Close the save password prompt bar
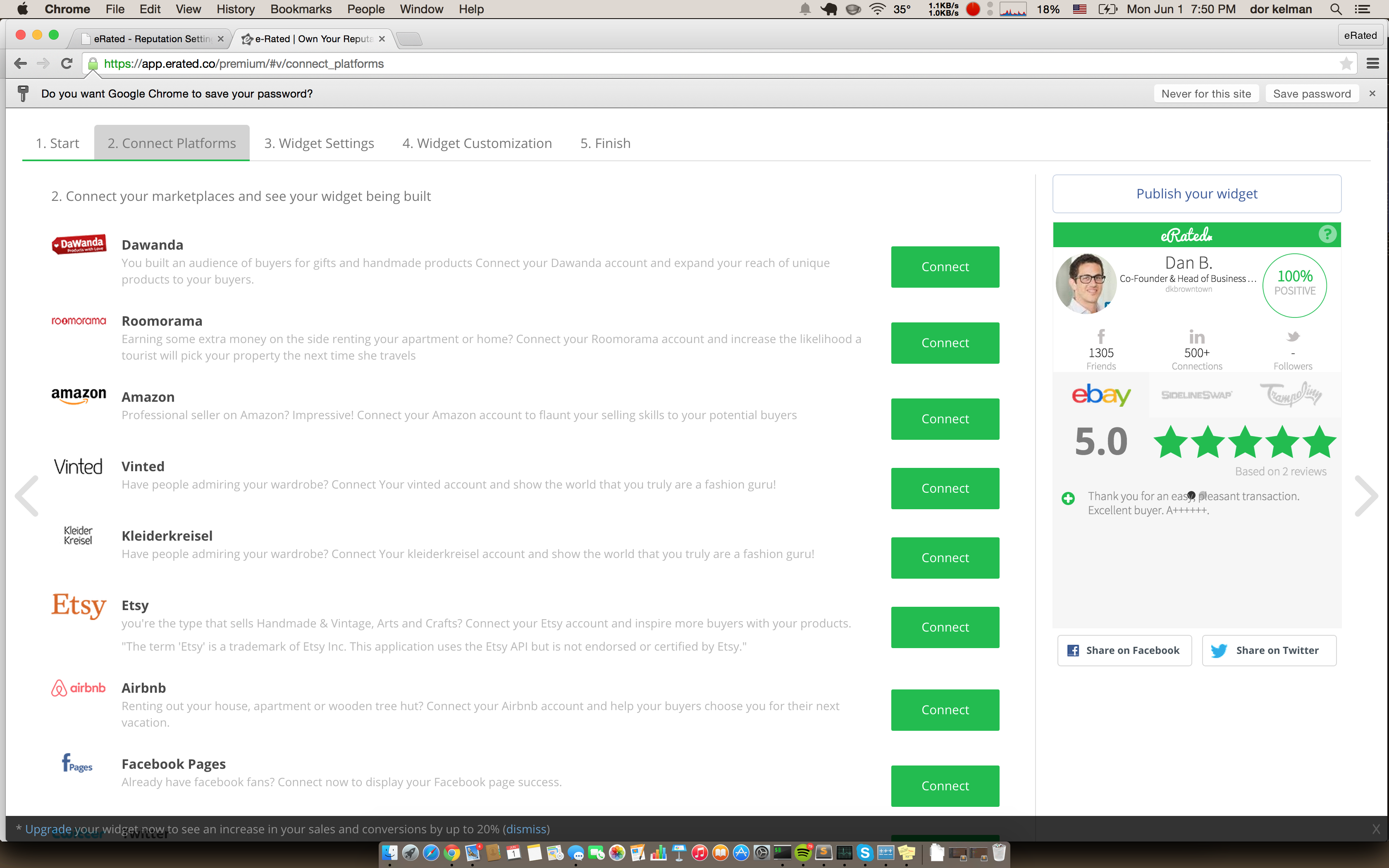 click(1372, 93)
